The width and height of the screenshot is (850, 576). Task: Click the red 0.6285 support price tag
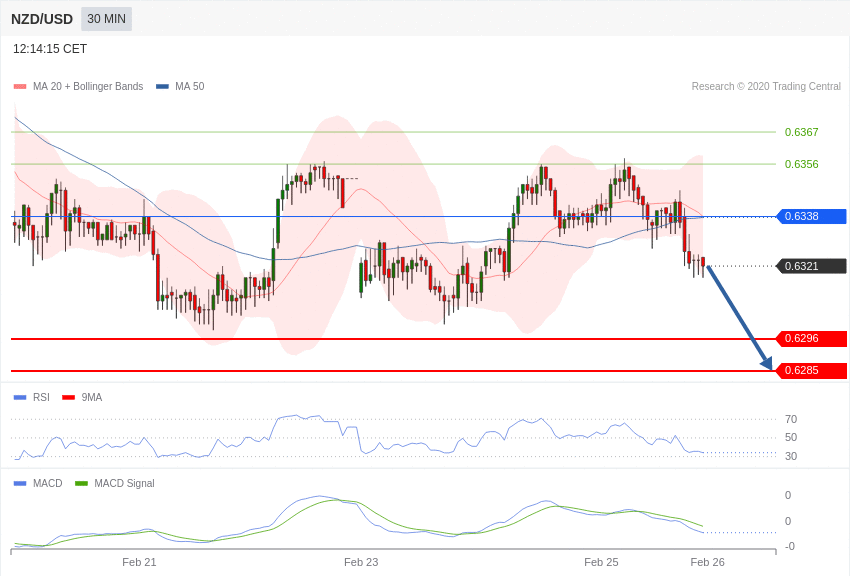812,371
